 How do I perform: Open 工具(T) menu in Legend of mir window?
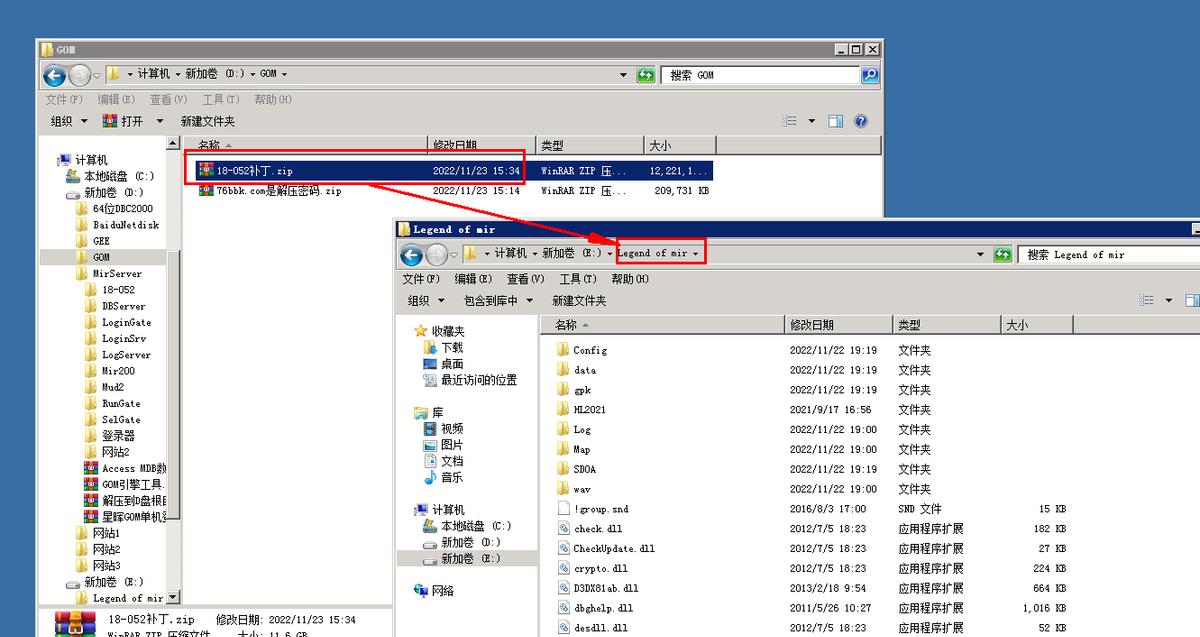tap(578, 279)
